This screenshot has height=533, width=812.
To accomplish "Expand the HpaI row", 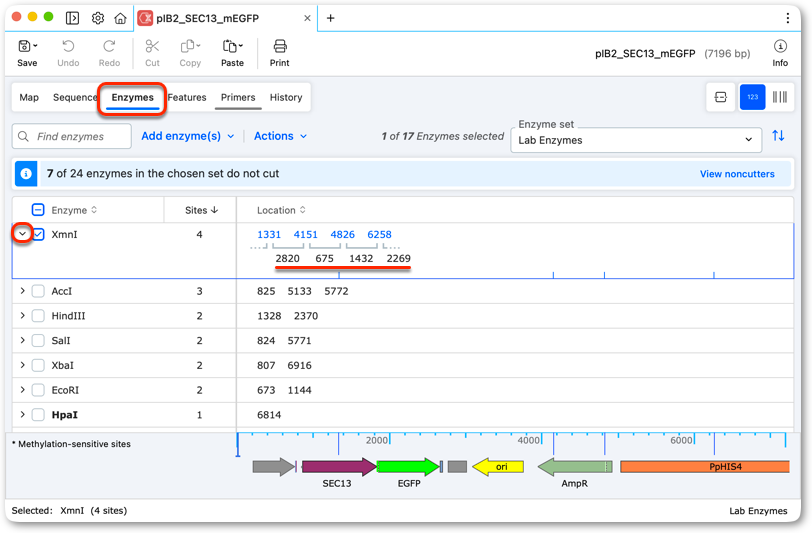I will click(22, 414).
